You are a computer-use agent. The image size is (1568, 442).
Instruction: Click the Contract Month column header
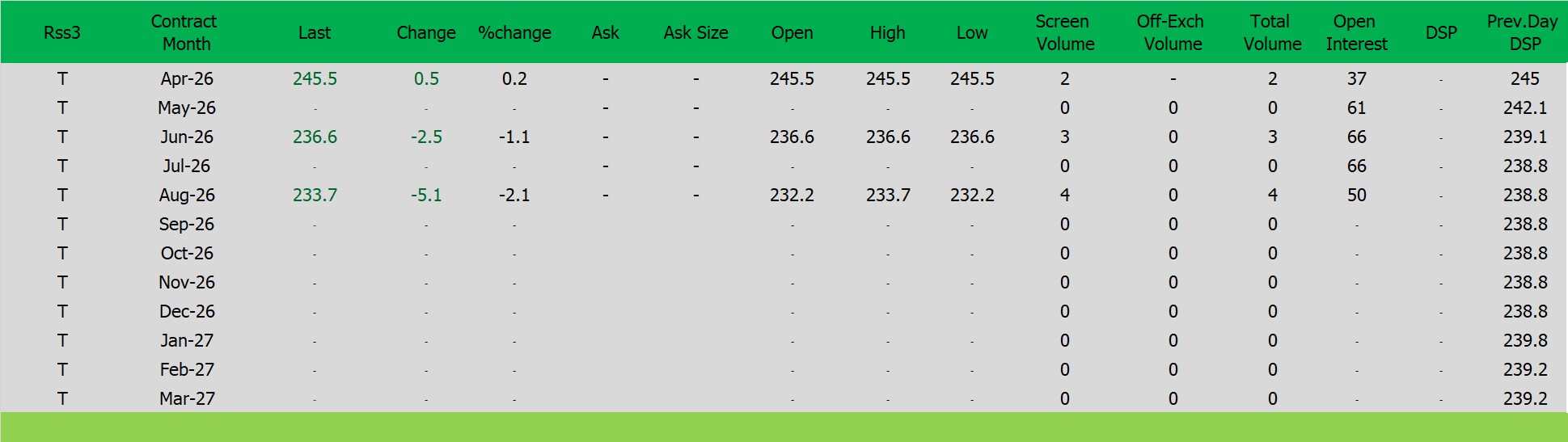185,32
